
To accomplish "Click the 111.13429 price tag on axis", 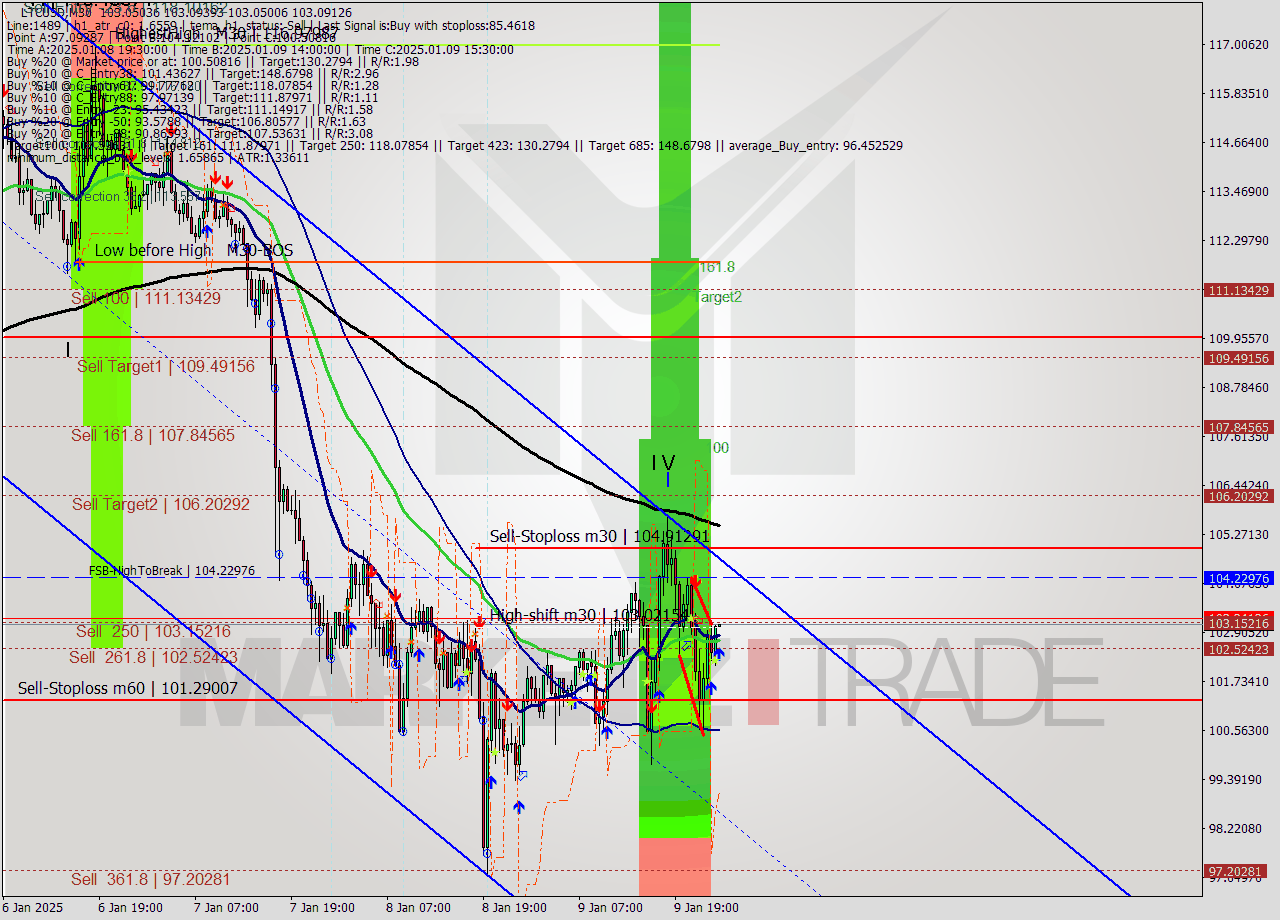I will pyautogui.click(x=1239, y=290).
